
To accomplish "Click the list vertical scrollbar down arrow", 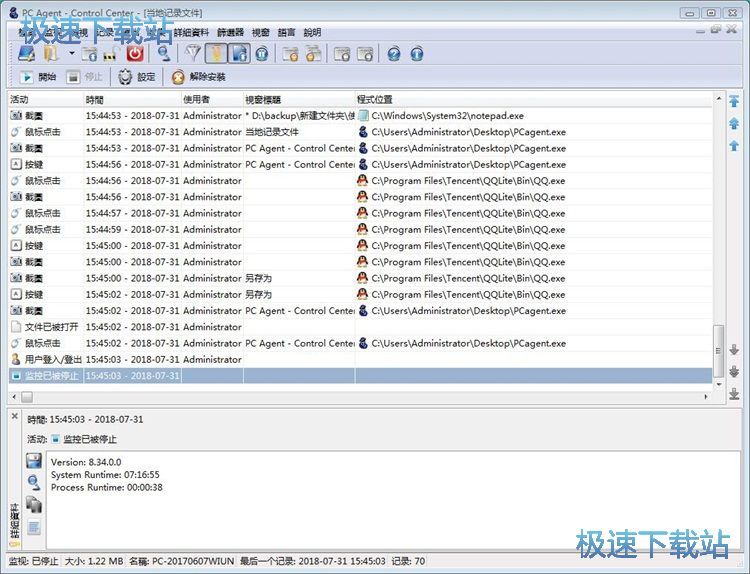I will coord(718,384).
